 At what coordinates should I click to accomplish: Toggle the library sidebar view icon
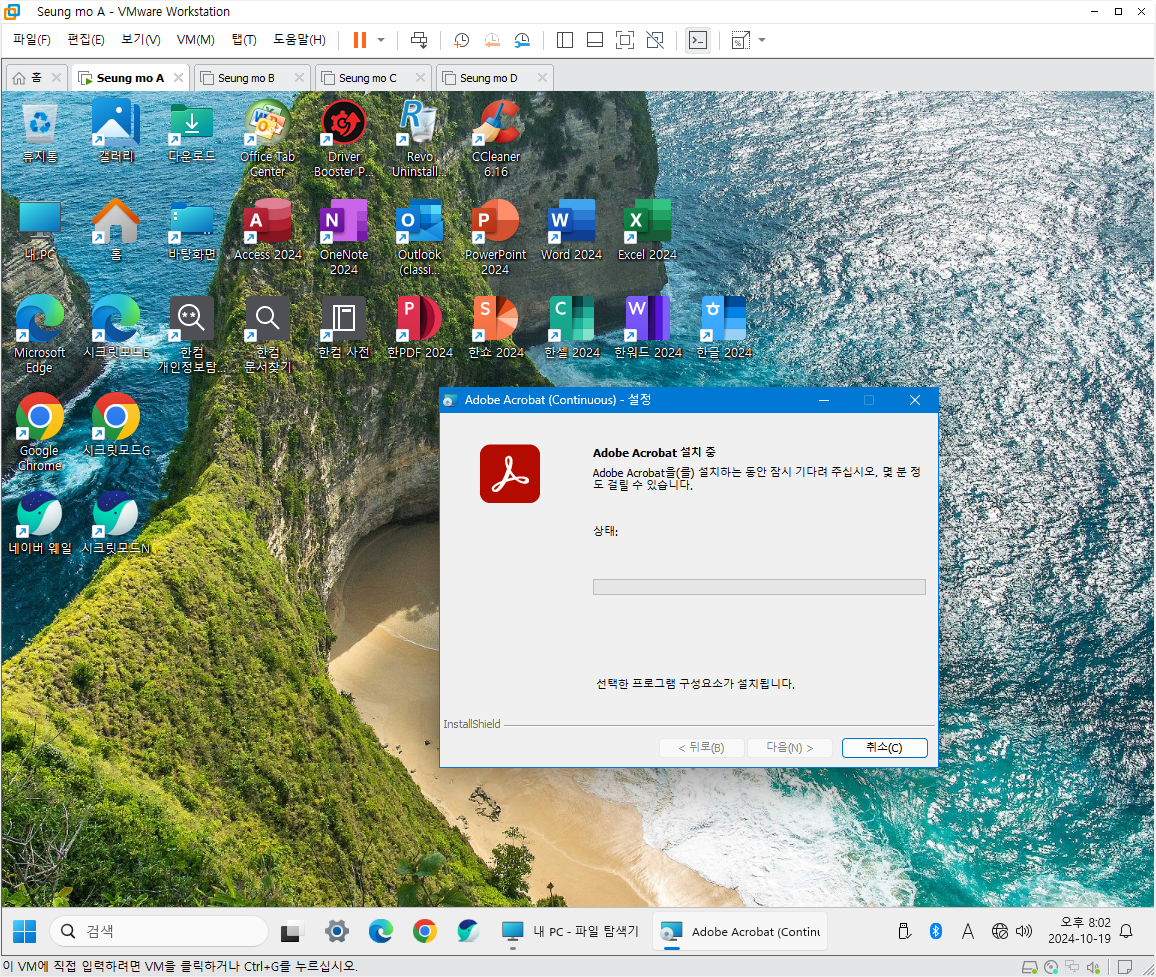(565, 40)
